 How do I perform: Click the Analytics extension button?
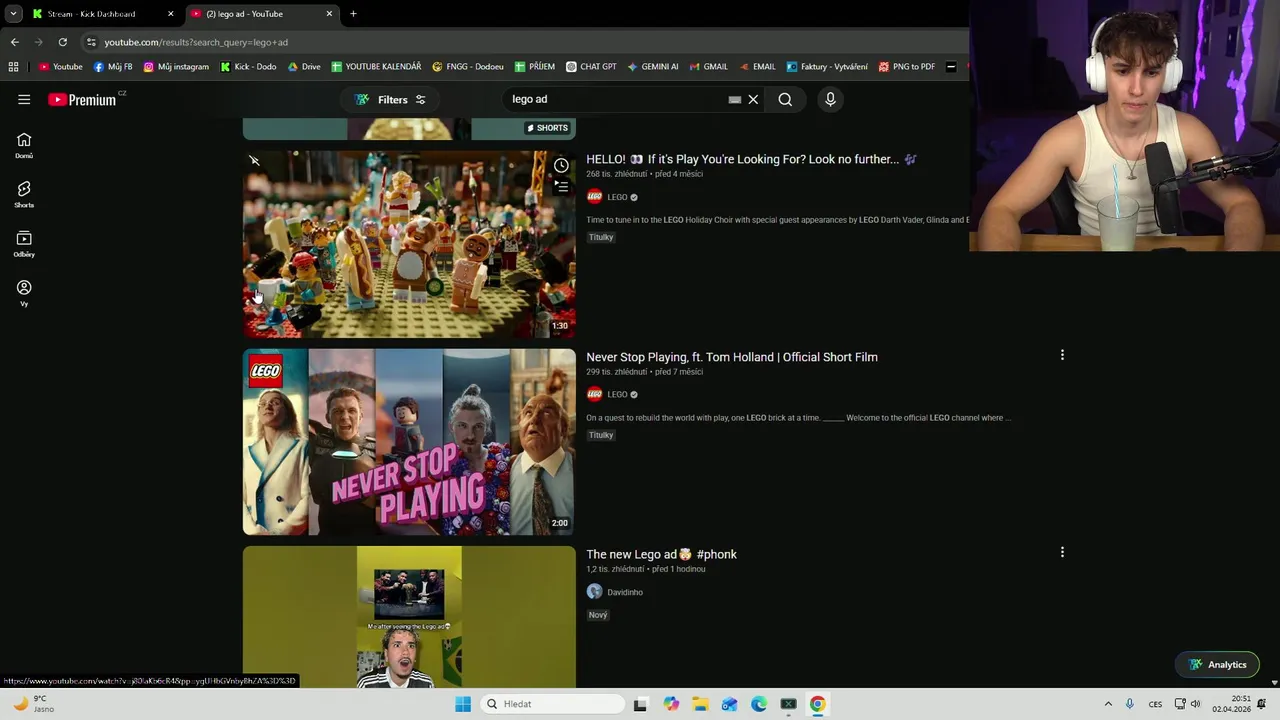click(1217, 665)
